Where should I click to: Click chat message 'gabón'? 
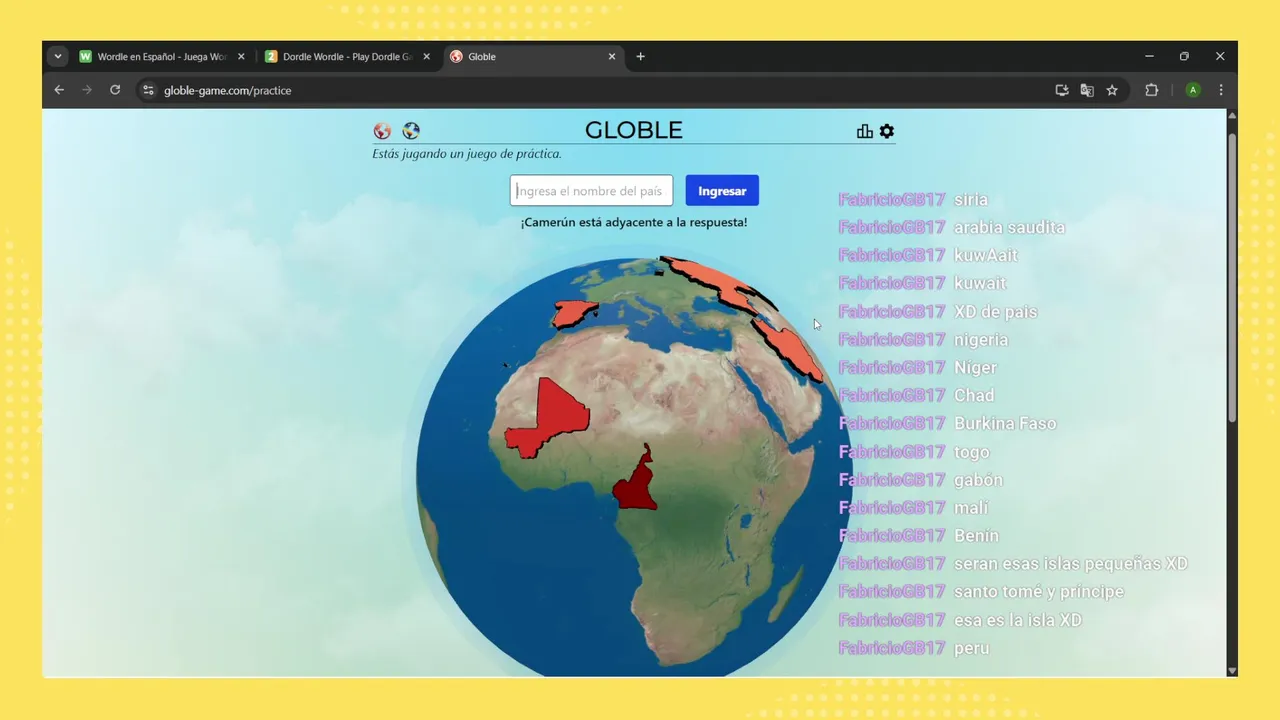point(978,480)
